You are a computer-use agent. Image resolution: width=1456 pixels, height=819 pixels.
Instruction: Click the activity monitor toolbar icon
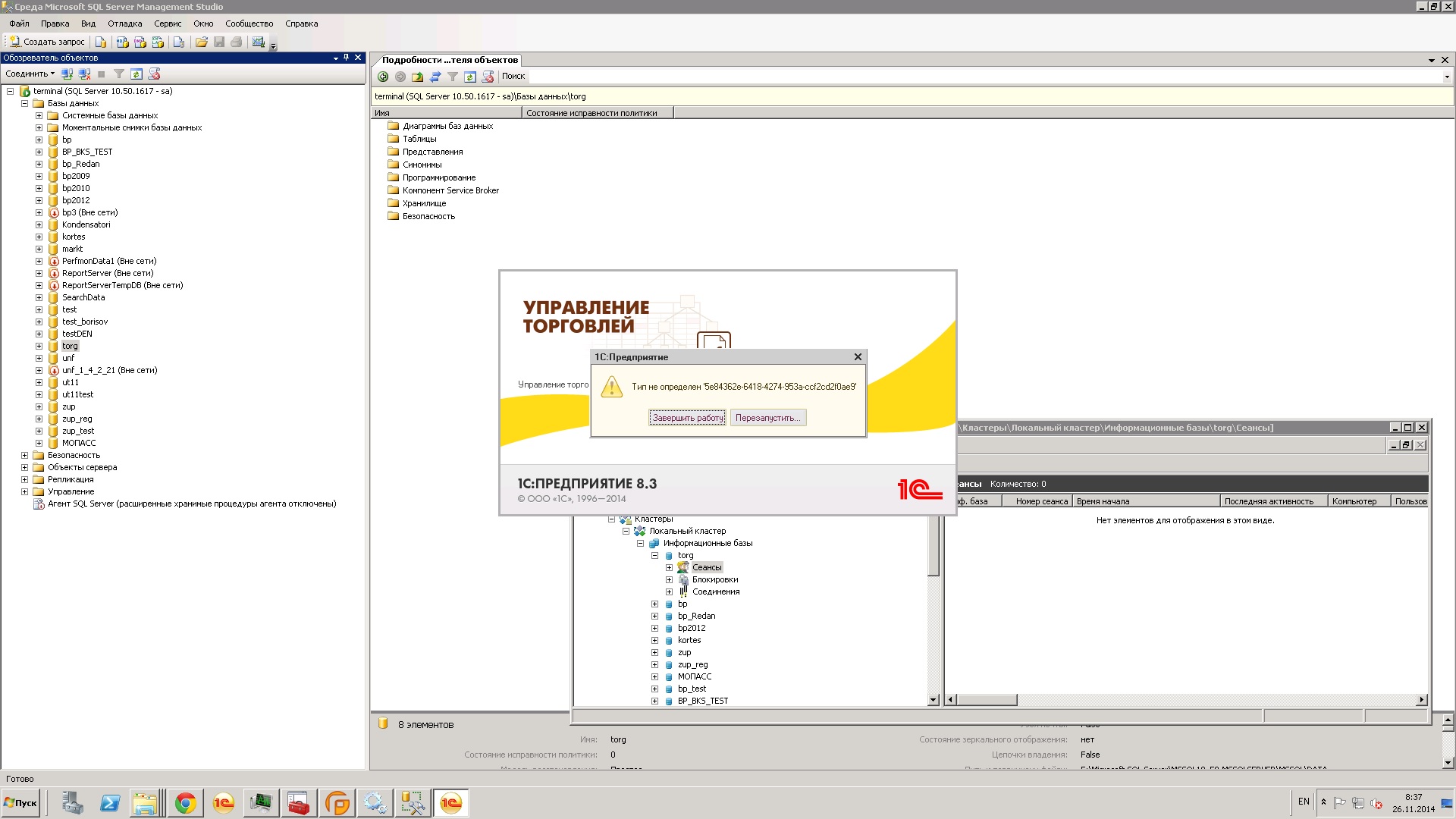(259, 42)
